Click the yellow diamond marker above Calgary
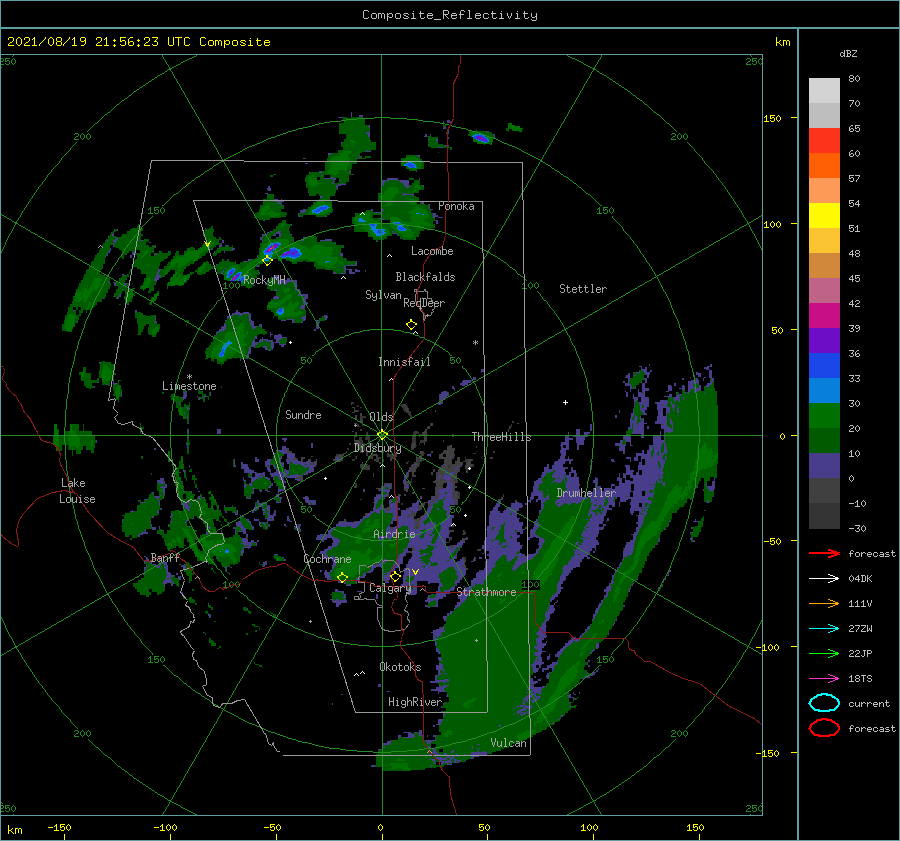900x841 pixels. pyautogui.click(x=395, y=576)
